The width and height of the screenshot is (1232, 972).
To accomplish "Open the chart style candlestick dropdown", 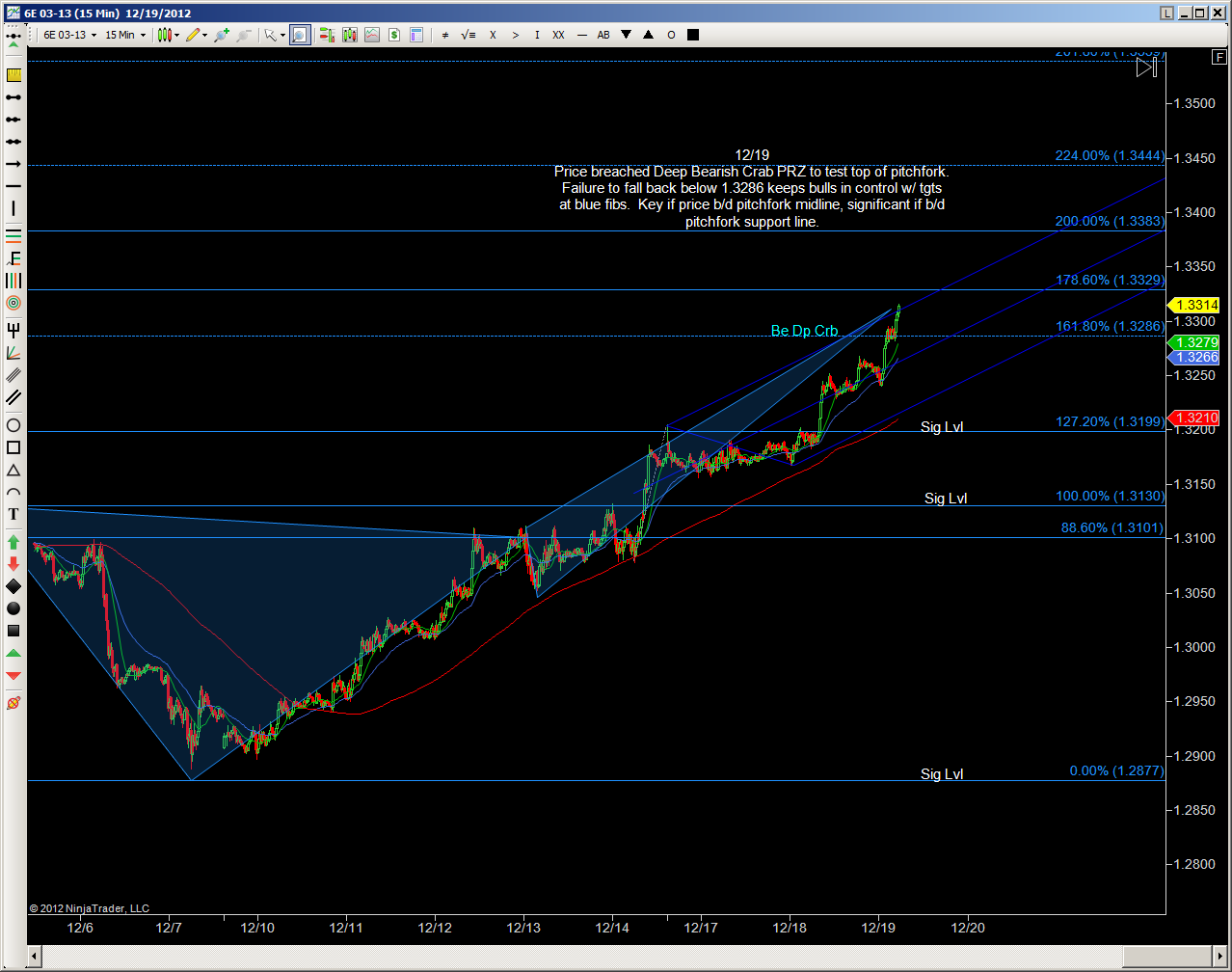I will click(169, 35).
